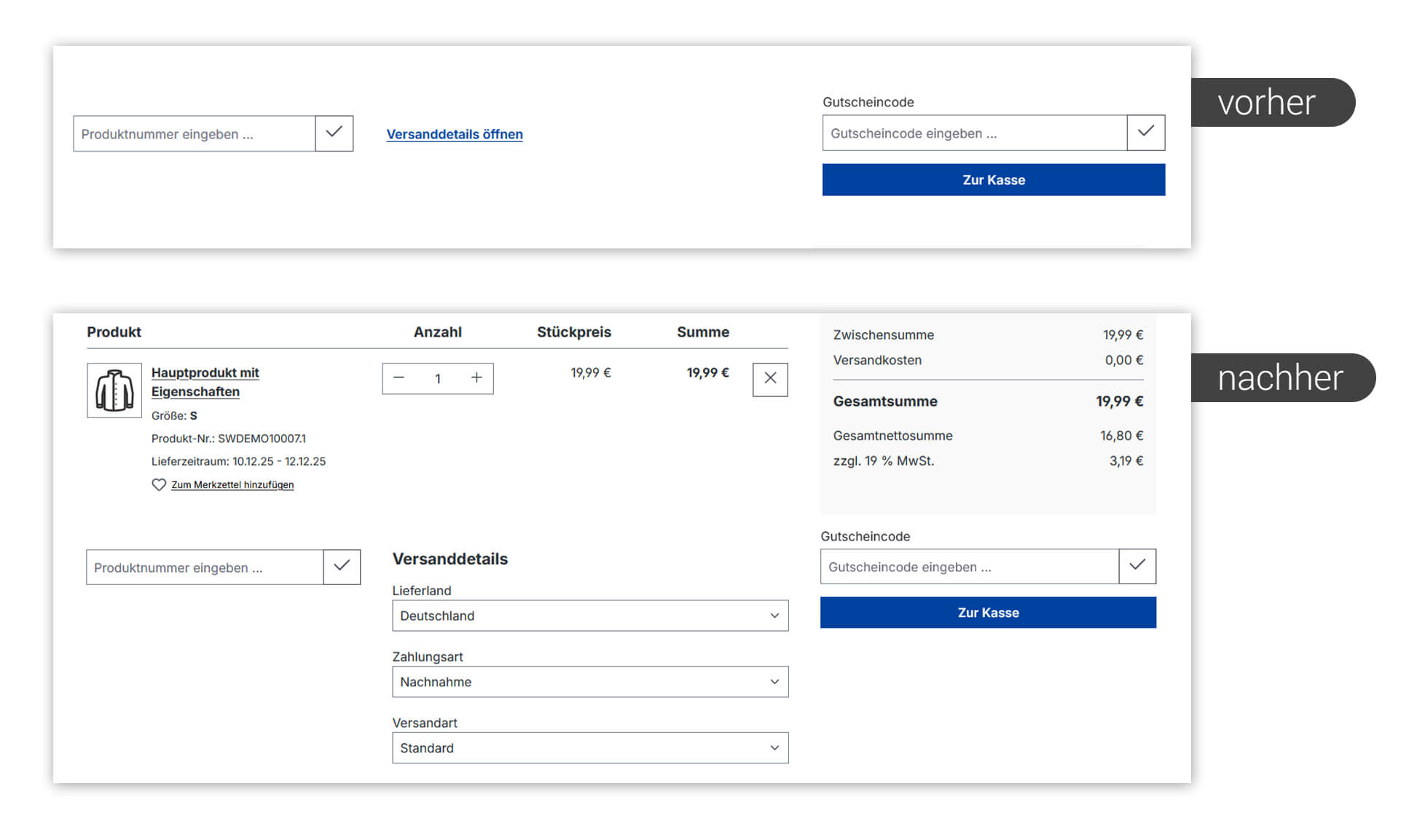1417x840 pixels.
Task: Confirm product number in upper 'vorher' panel
Action: click(x=334, y=133)
